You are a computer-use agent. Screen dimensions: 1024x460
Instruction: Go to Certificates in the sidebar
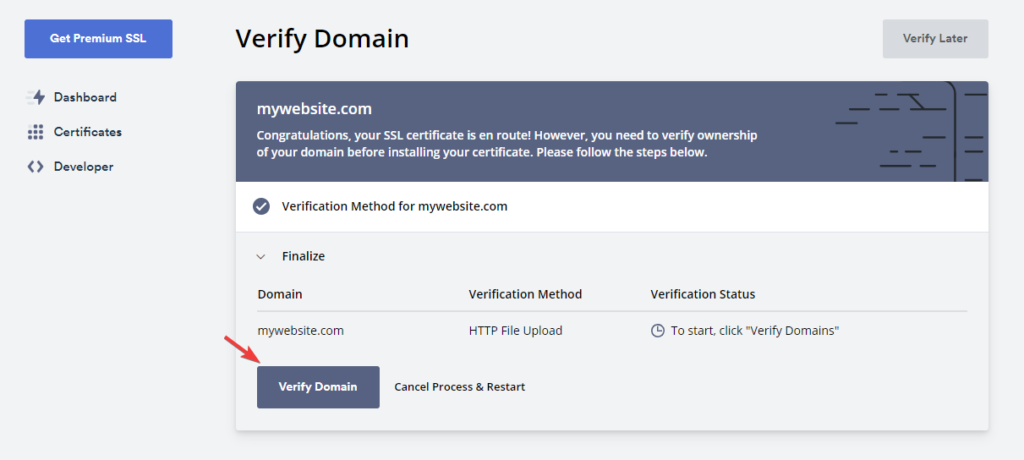pos(88,132)
